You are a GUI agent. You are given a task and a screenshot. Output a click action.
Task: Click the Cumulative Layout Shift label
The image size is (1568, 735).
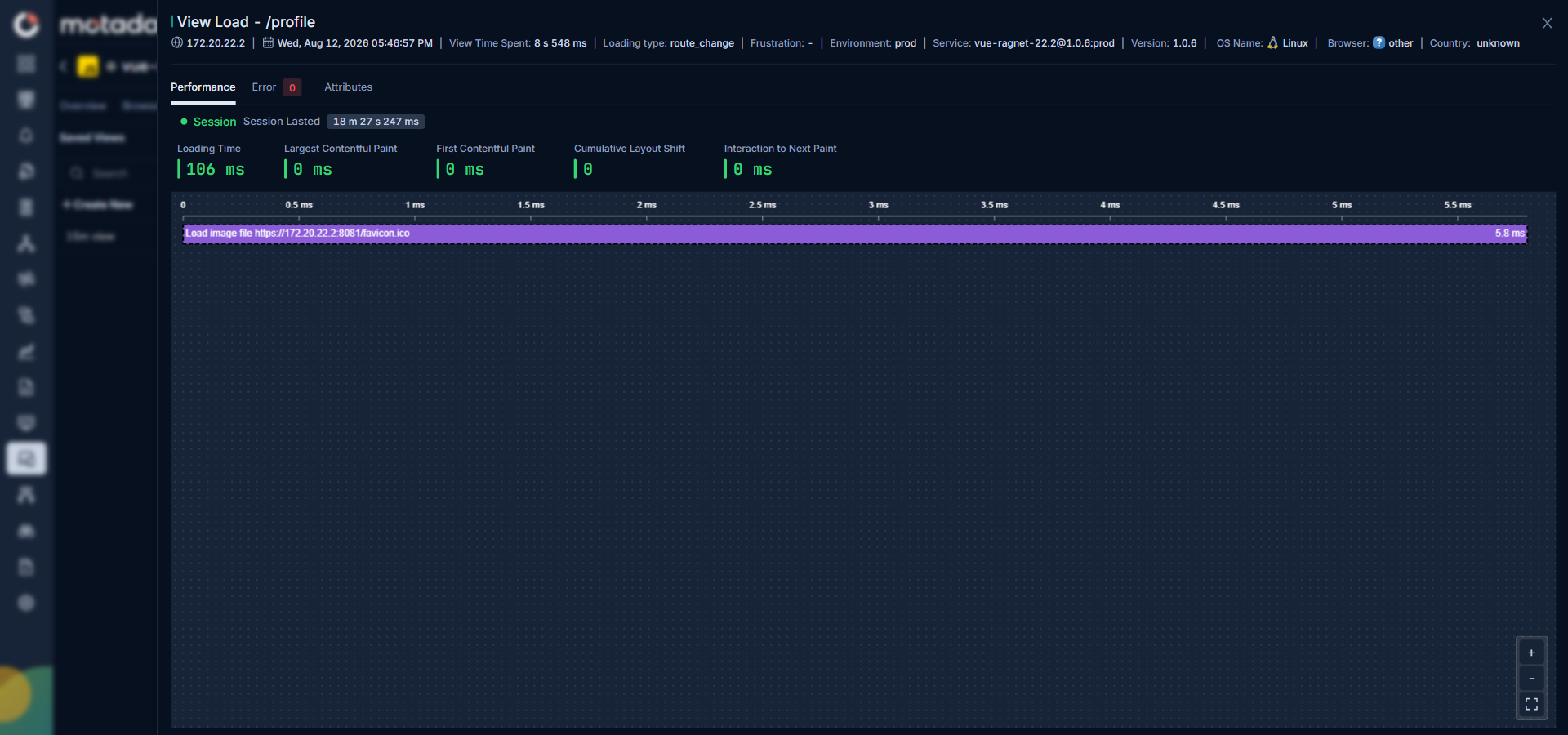[x=629, y=149]
